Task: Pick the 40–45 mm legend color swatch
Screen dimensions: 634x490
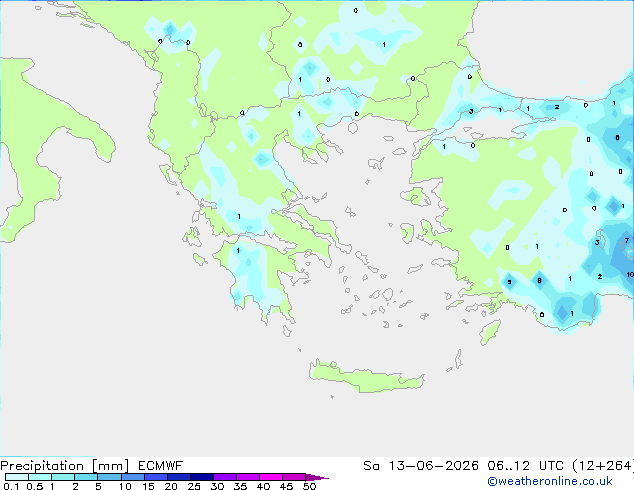Action: click(271, 477)
